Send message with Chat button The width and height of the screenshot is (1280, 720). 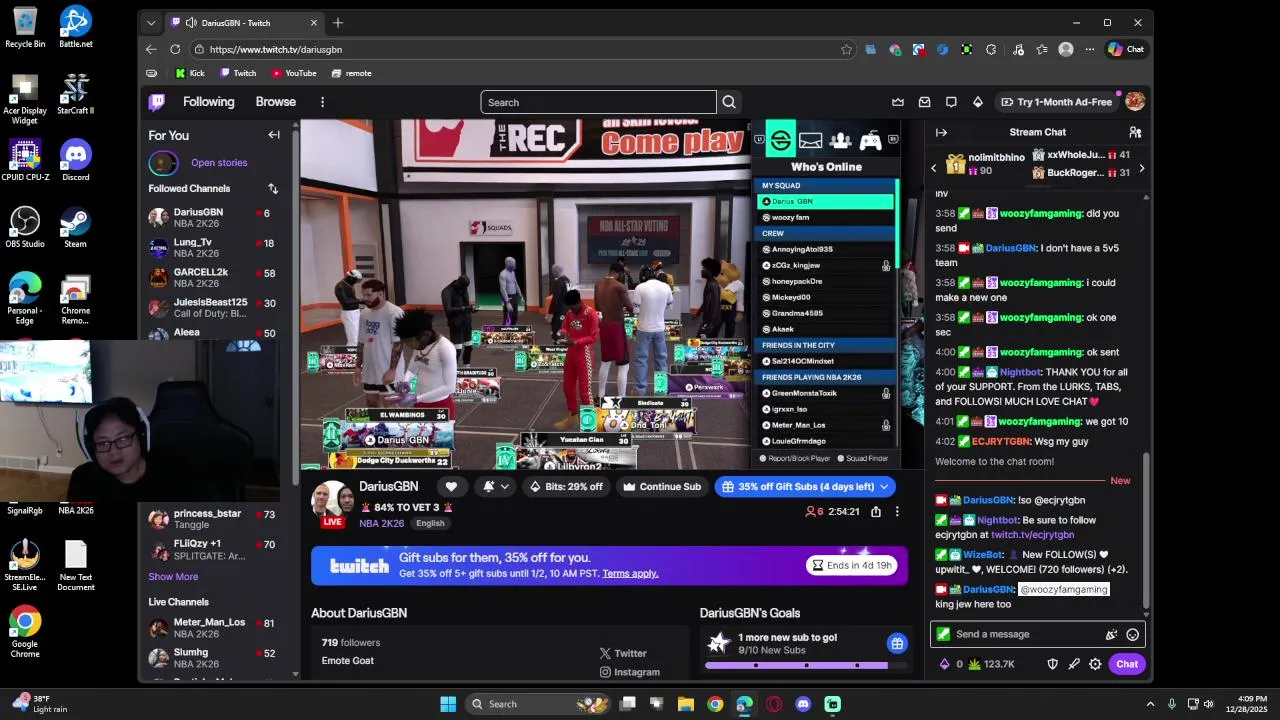[x=1127, y=664]
